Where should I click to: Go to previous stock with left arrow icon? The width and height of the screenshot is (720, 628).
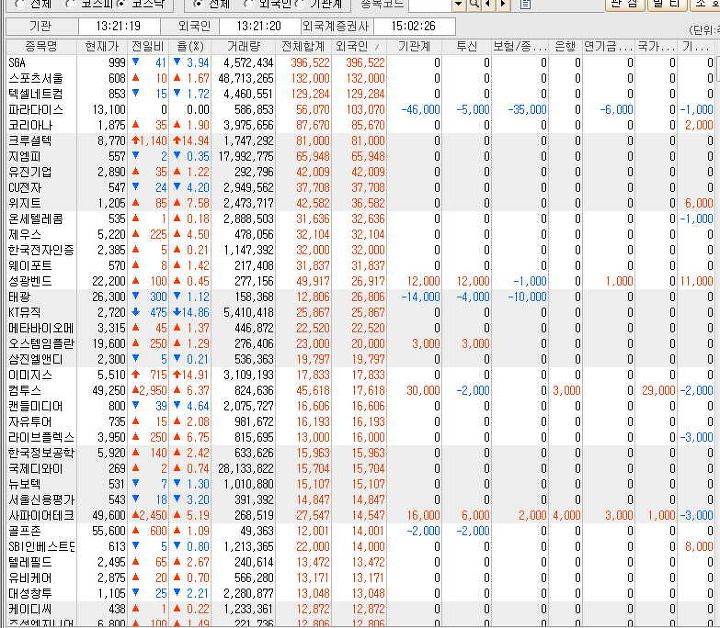click(x=488, y=4)
